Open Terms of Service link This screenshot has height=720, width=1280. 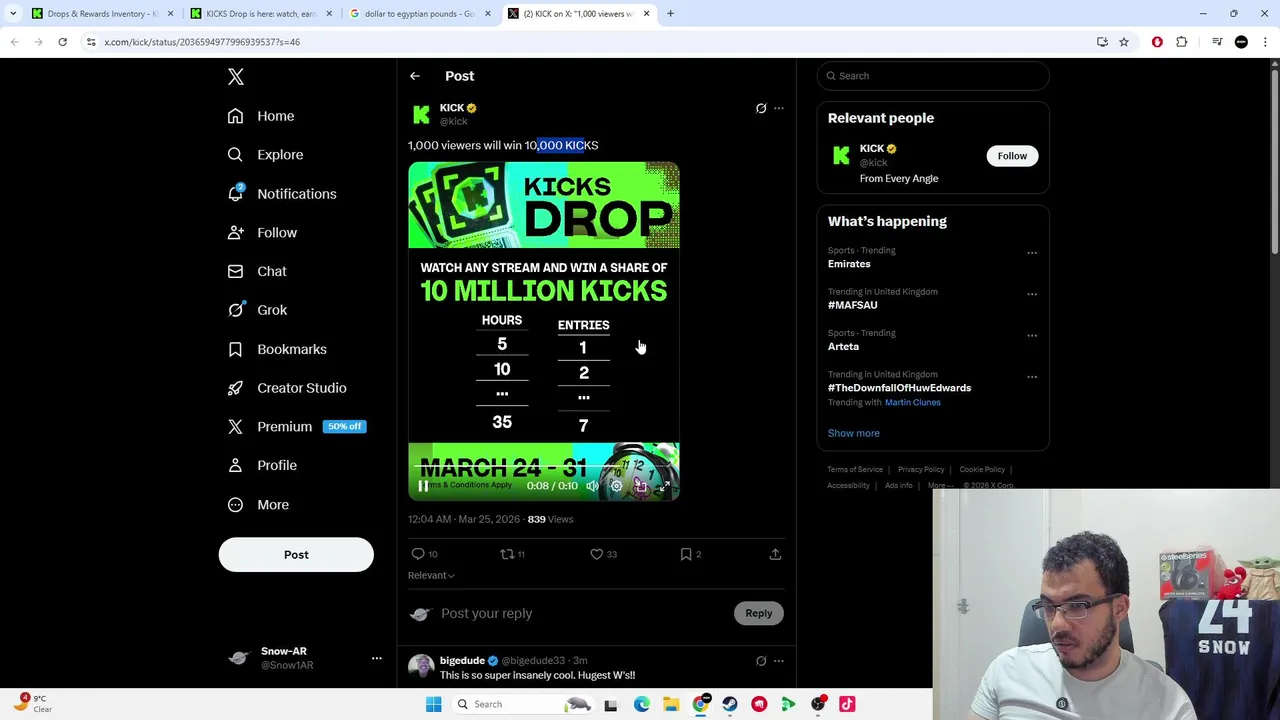pos(855,470)
